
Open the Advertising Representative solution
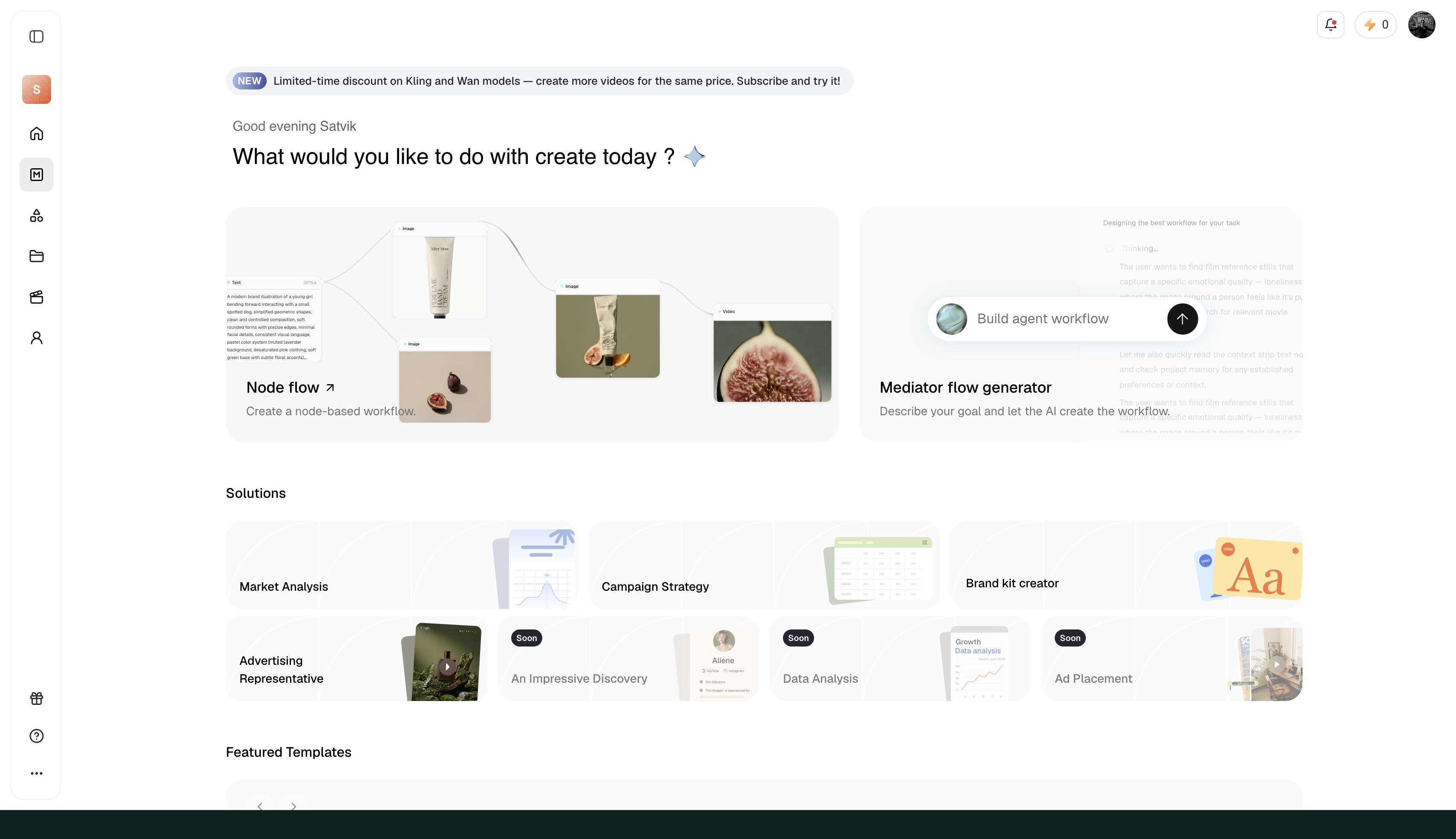(x=356, y=659)
